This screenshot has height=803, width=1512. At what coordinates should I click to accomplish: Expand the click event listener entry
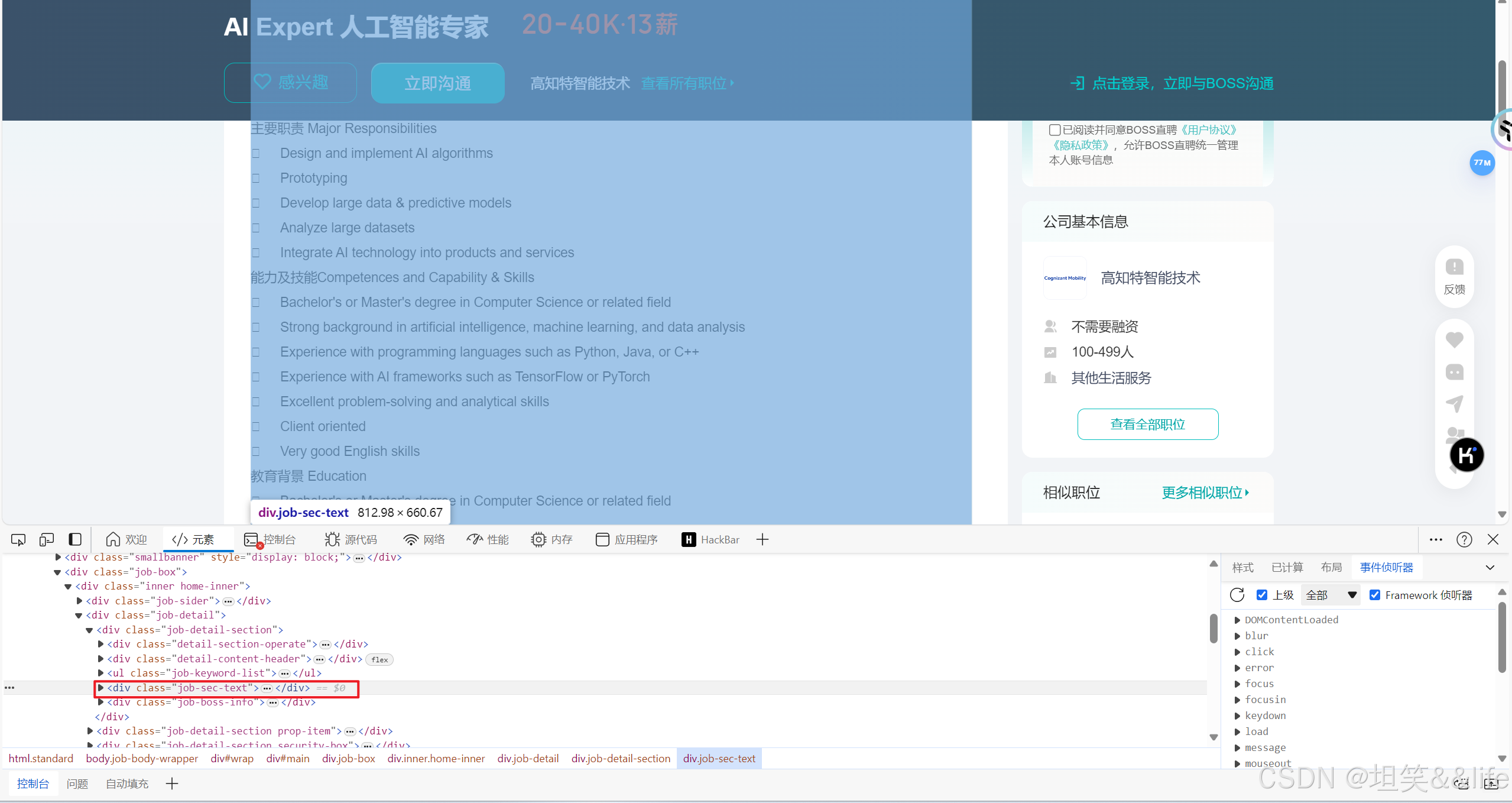point(1237,652)
